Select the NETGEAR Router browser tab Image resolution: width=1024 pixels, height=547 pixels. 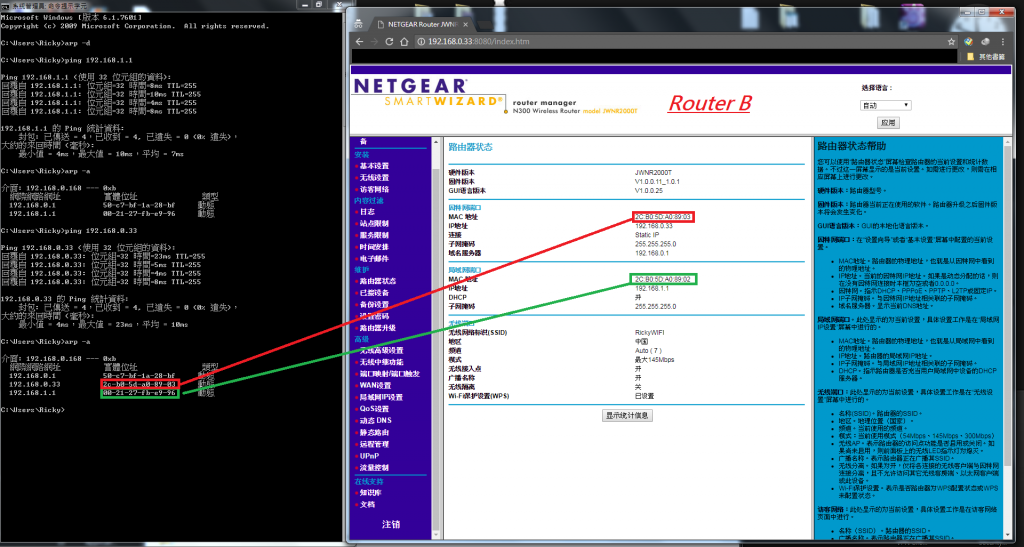tap(424, 24)
